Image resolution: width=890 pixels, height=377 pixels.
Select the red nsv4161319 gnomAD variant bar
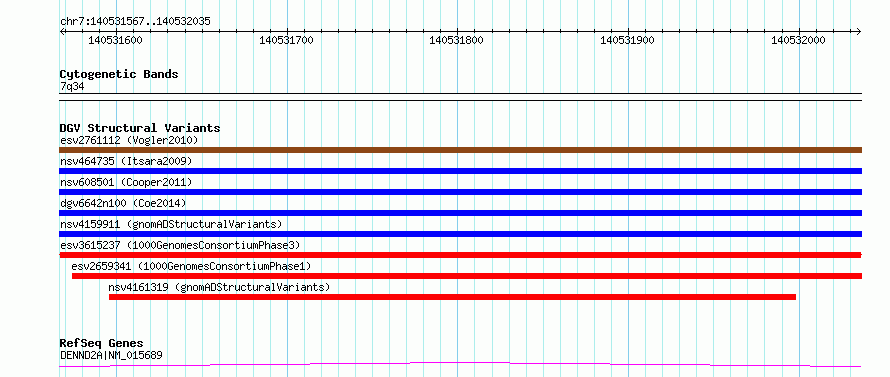tap(452, 297)
